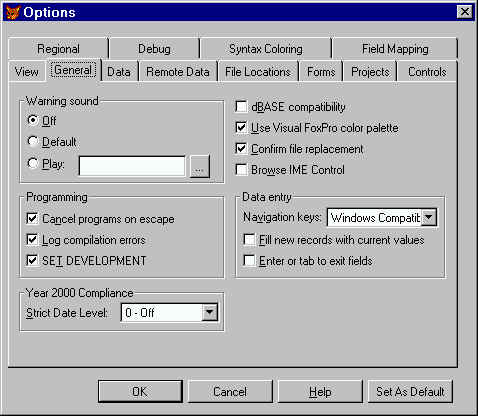
Task: Switch to the Syntax Coloring tab
Action: pos(266,49)
